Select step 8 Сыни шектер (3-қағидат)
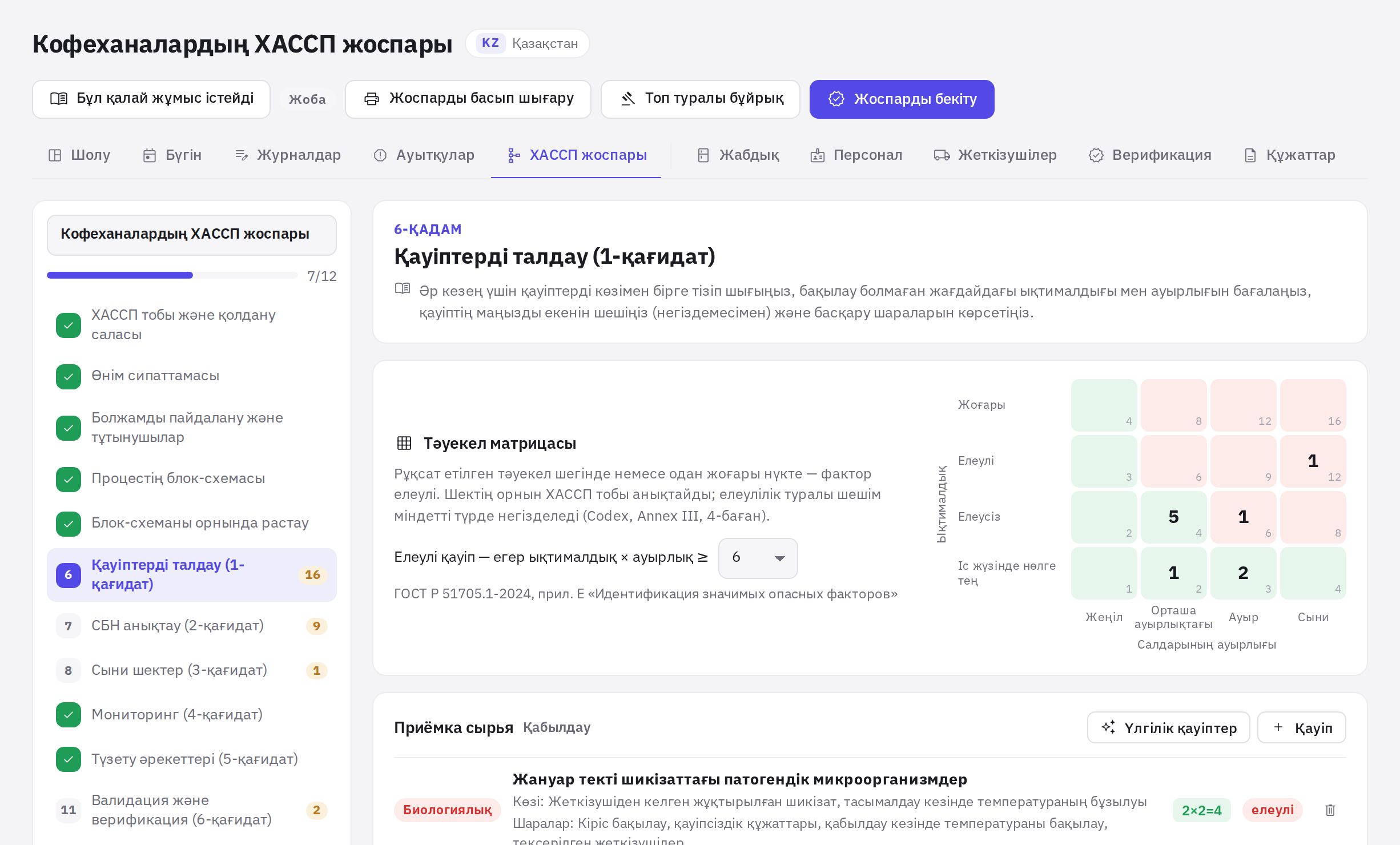The image size is (1400, 845). (192, 670)
